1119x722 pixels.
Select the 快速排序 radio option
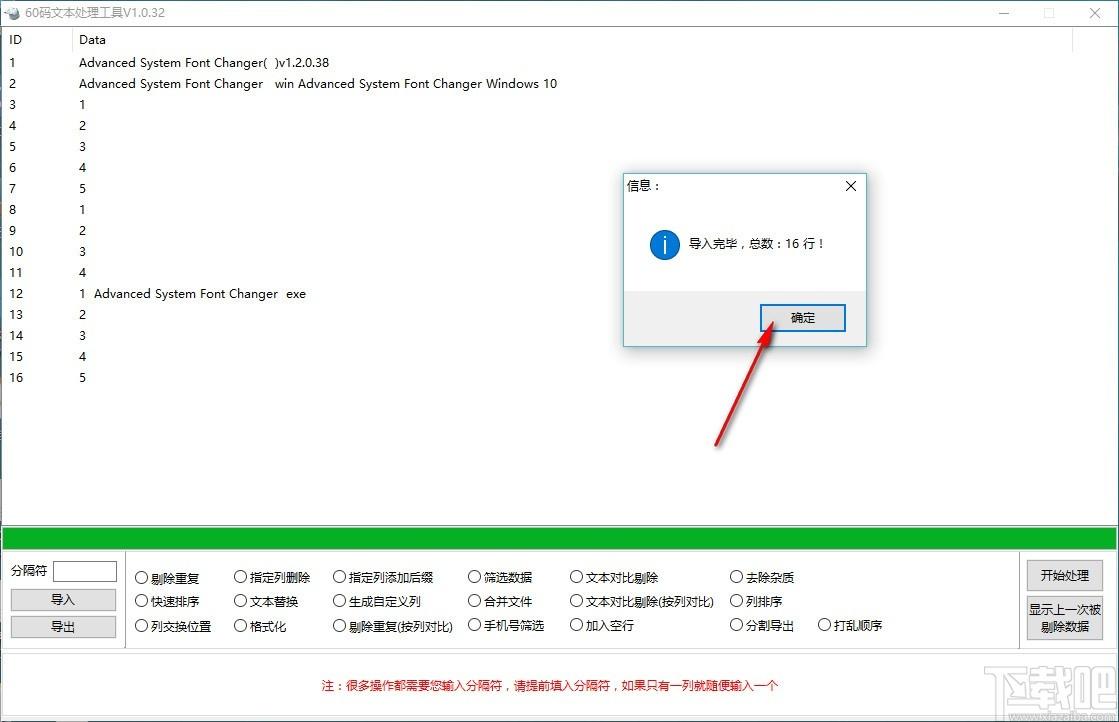click(141, 602)
